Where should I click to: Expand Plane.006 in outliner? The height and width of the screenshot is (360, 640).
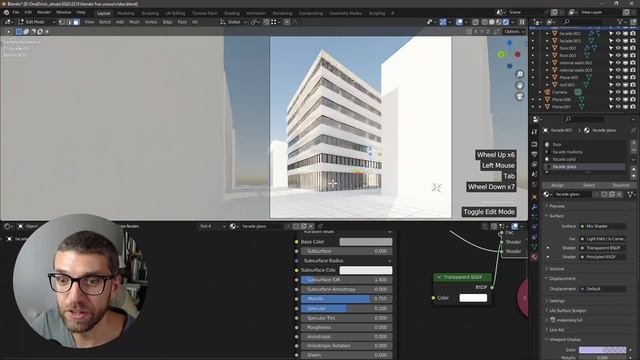(x=540, y=100)
